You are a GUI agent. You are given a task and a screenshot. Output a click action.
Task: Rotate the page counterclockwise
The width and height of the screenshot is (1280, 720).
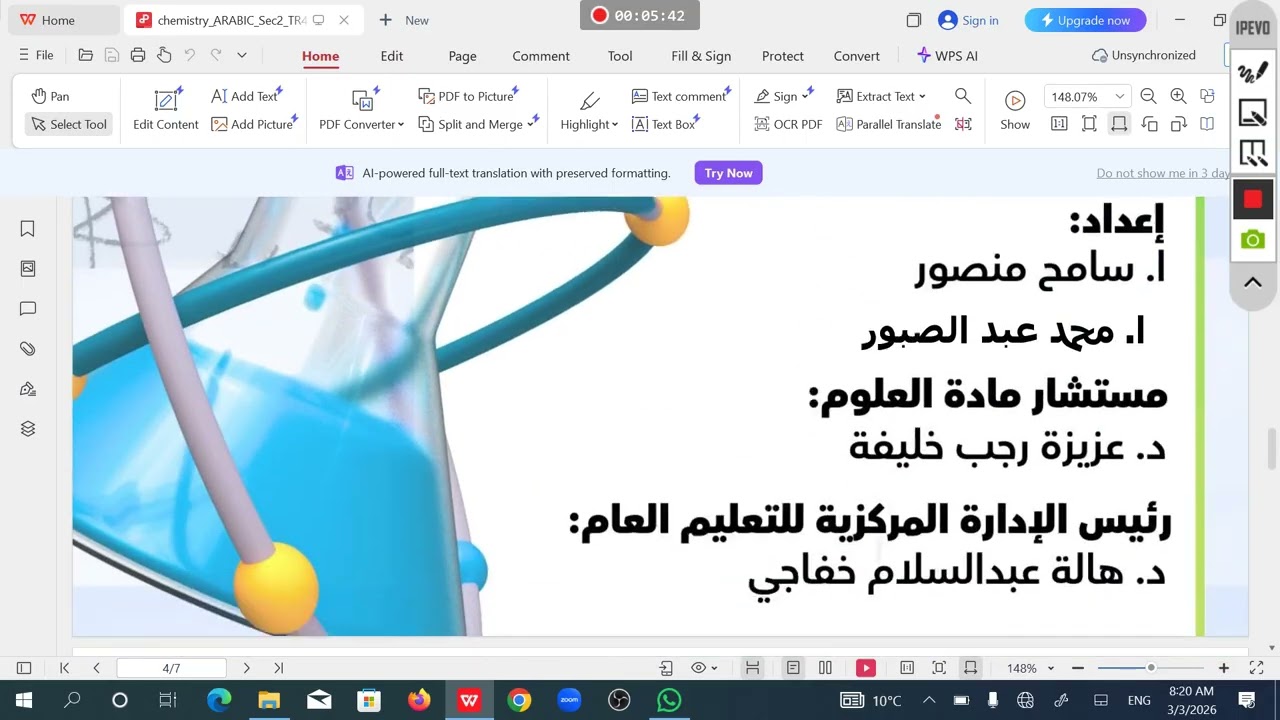(x=1149, y=124)
